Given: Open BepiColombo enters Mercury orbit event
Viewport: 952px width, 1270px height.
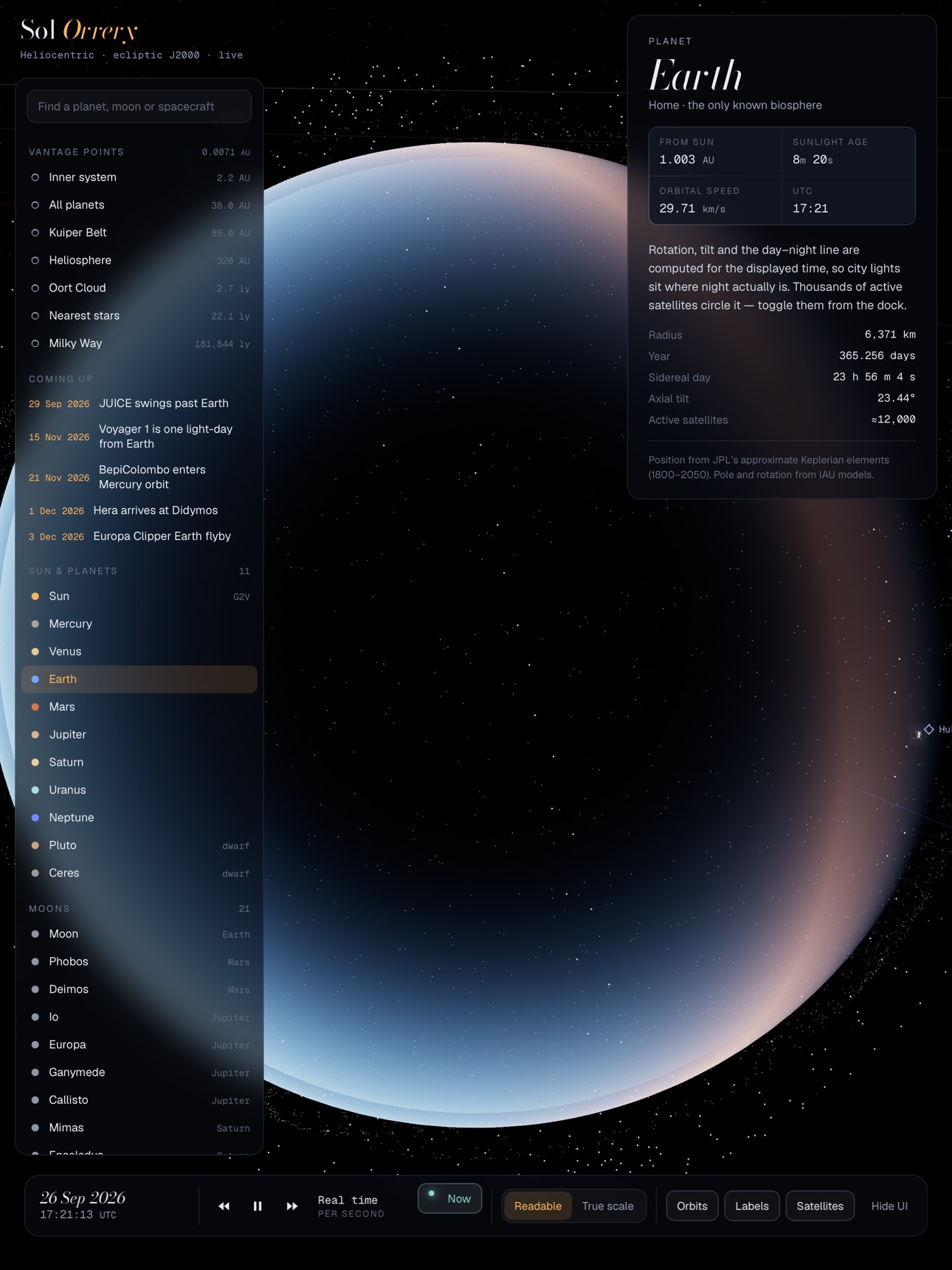Looking at the screenshot, I should pos(139,477).
